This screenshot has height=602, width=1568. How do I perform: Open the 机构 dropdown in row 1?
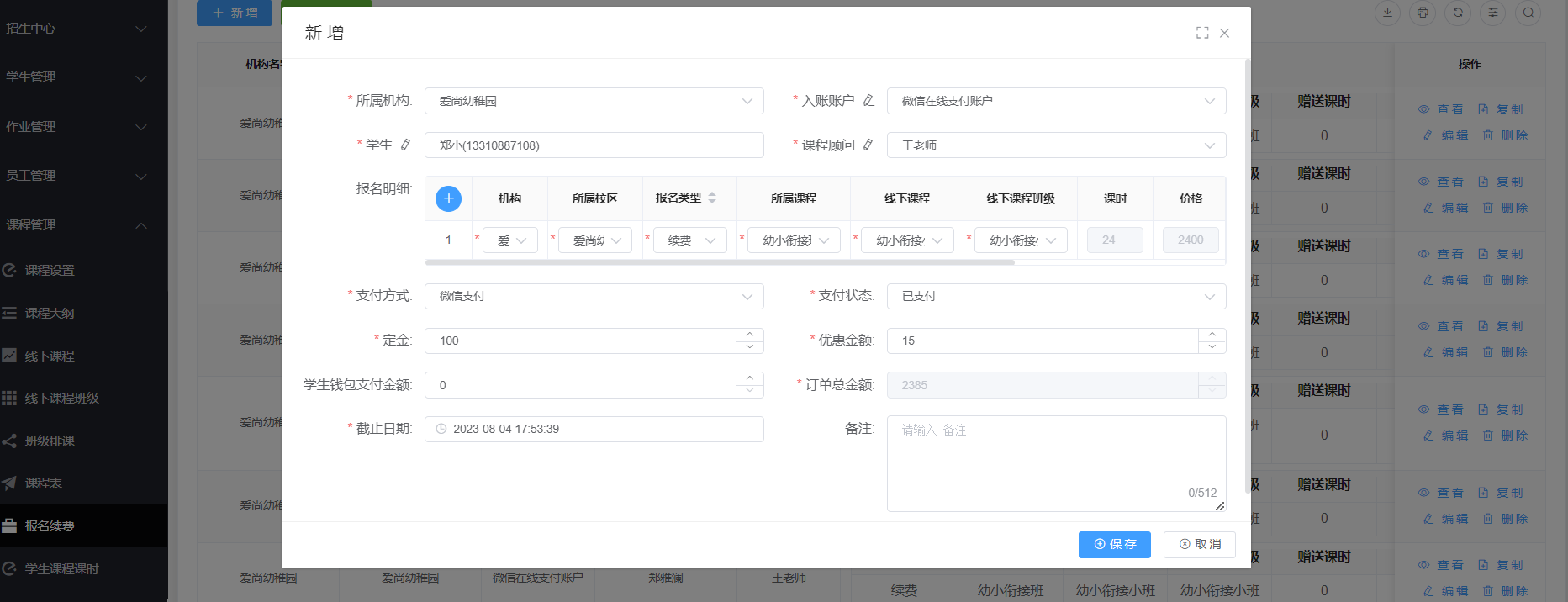click(x=510, y=240)
